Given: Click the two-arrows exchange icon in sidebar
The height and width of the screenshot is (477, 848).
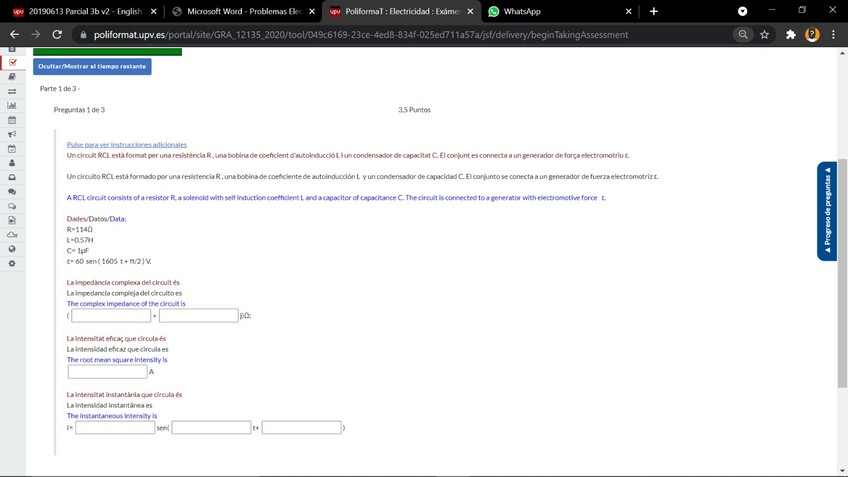Looking at the screenshot, I should point(12,91).
